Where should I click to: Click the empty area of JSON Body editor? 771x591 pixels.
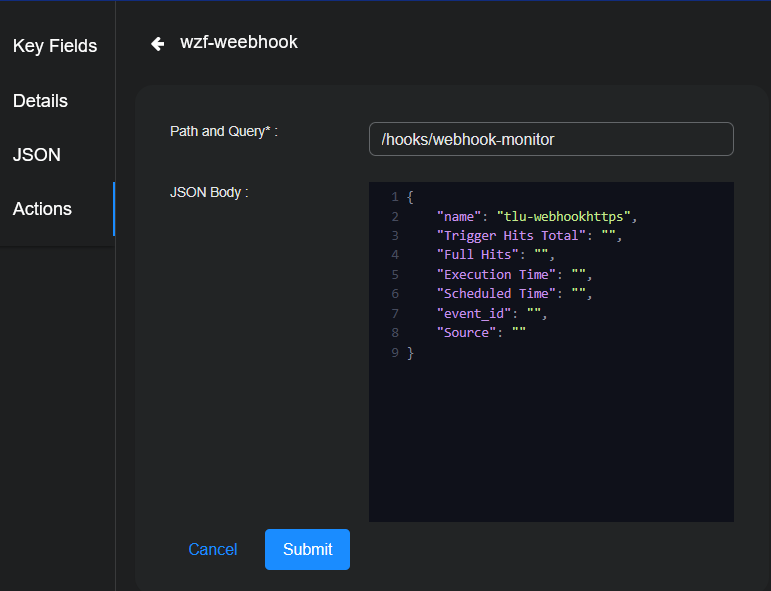point(550,440)
